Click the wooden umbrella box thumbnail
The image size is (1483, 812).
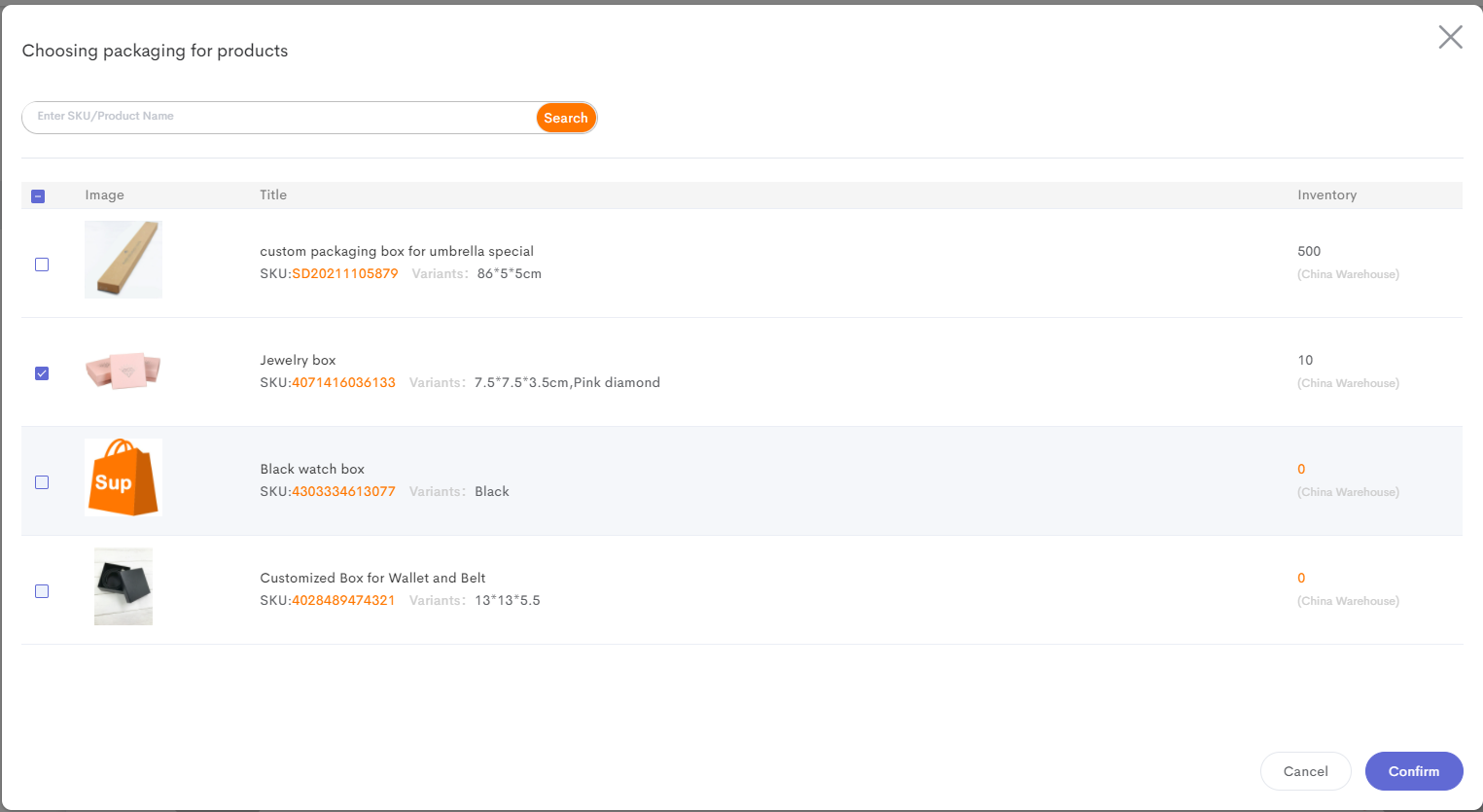click(123, 260)
